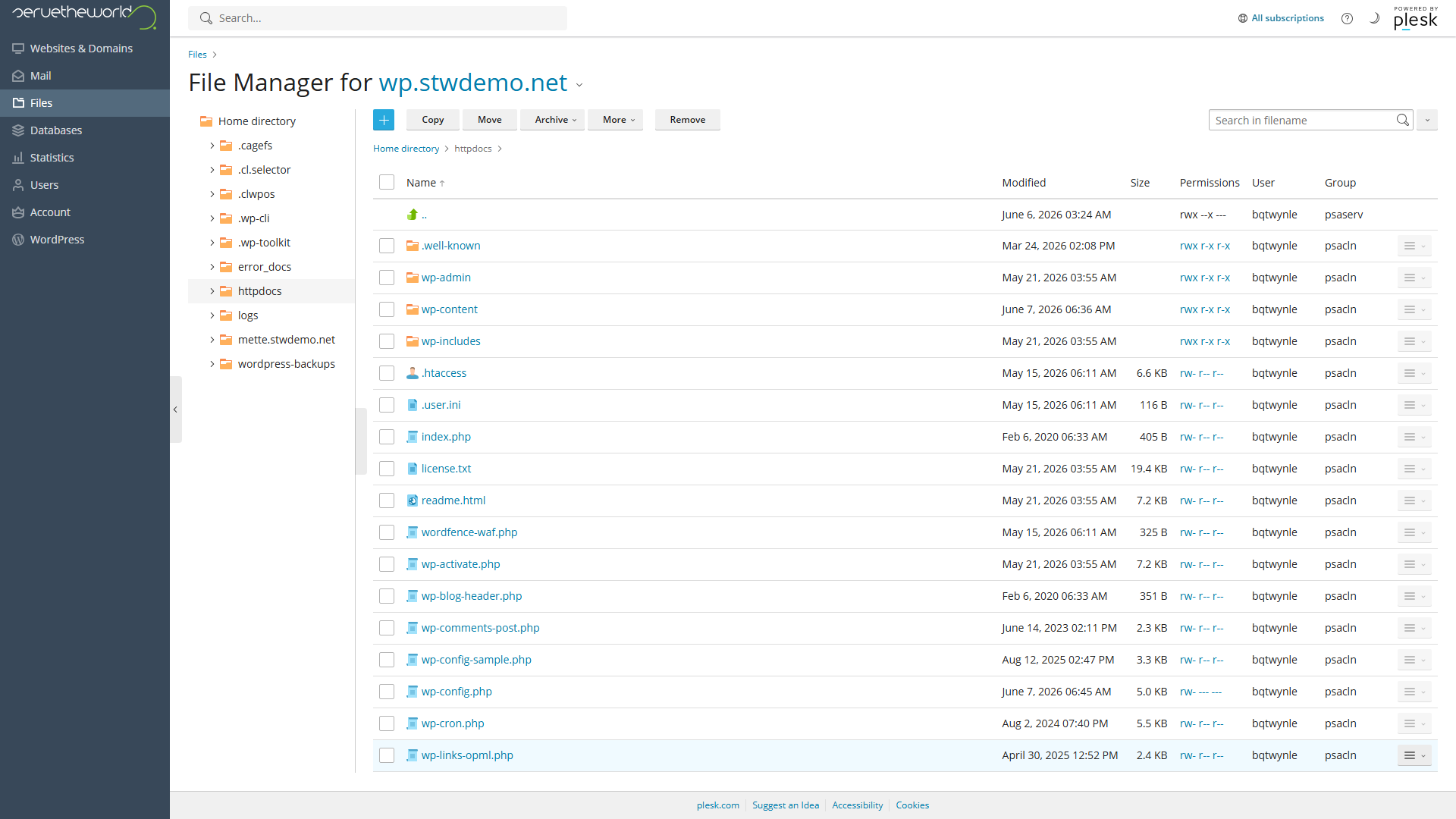This screenshot has width=1456, height=819.
Task: Check the box for .well-known
Action: pyautogui.click(x=387, y=246)
